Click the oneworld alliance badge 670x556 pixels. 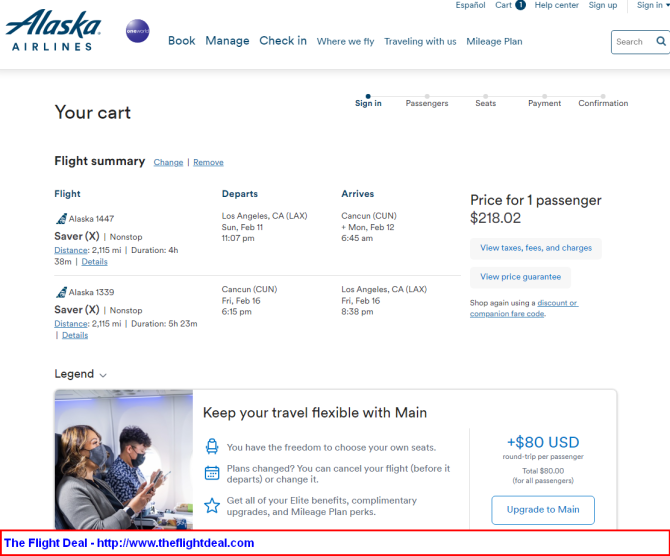click(x=138, y=31)
